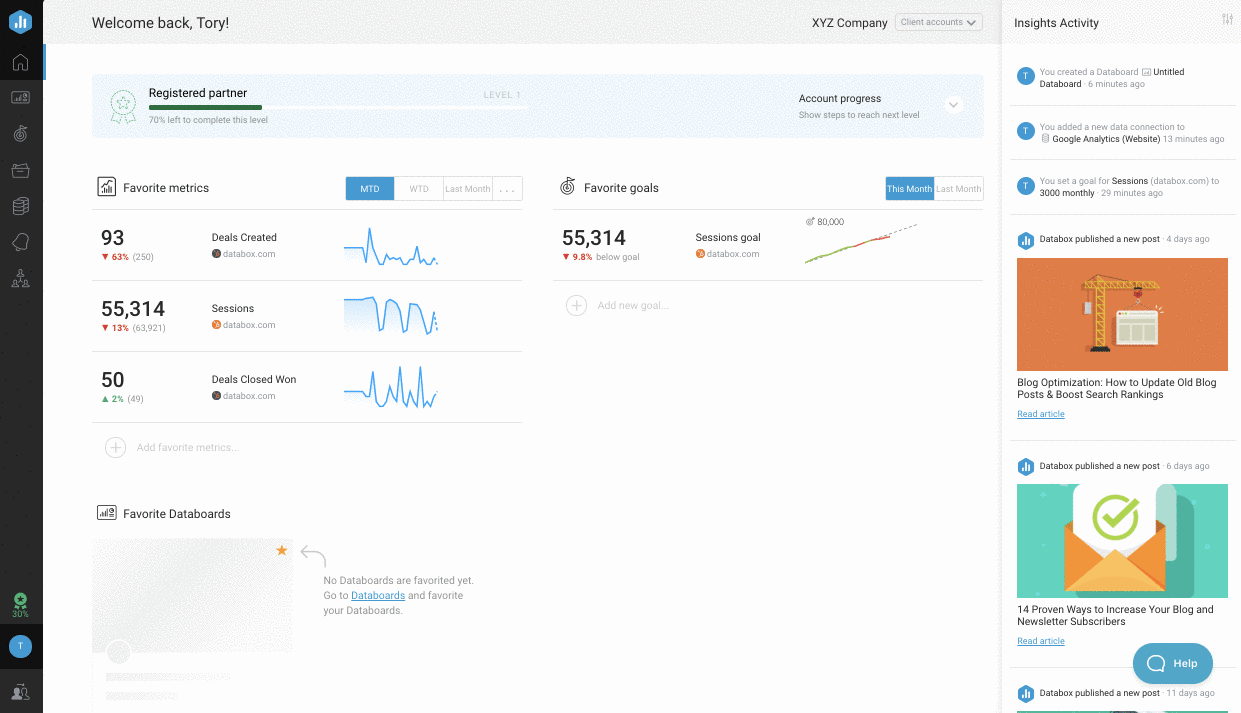Open the Databoards chart icon in left sidebar
The width and height of the screenshot is (1241, 713).
tap(20, 98)
